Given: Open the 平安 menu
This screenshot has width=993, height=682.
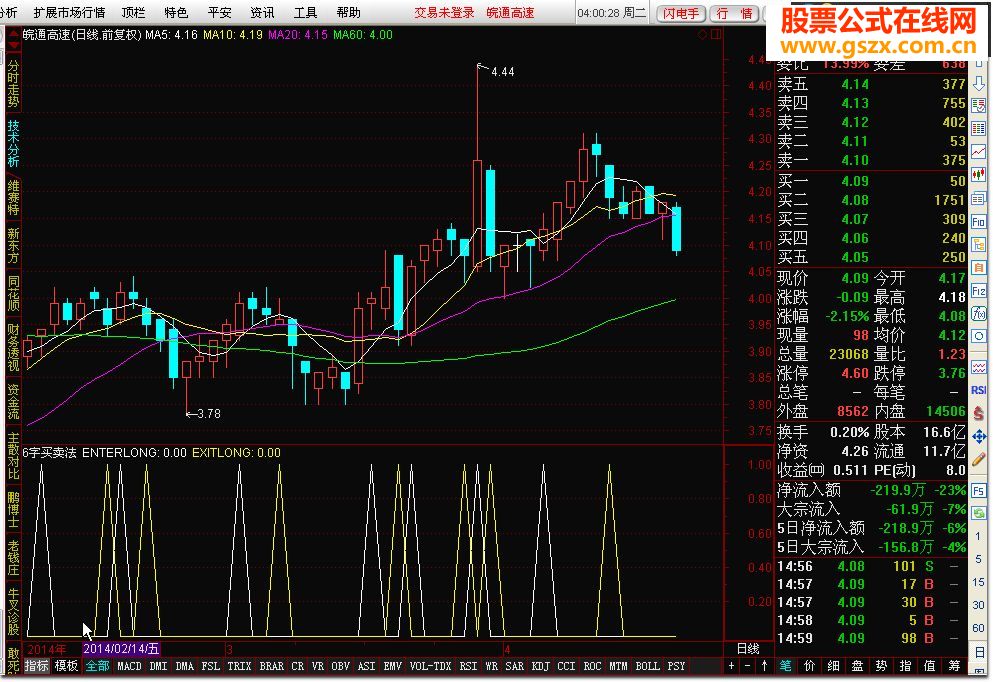Looking at the screenshot, I should coord(219,12).
